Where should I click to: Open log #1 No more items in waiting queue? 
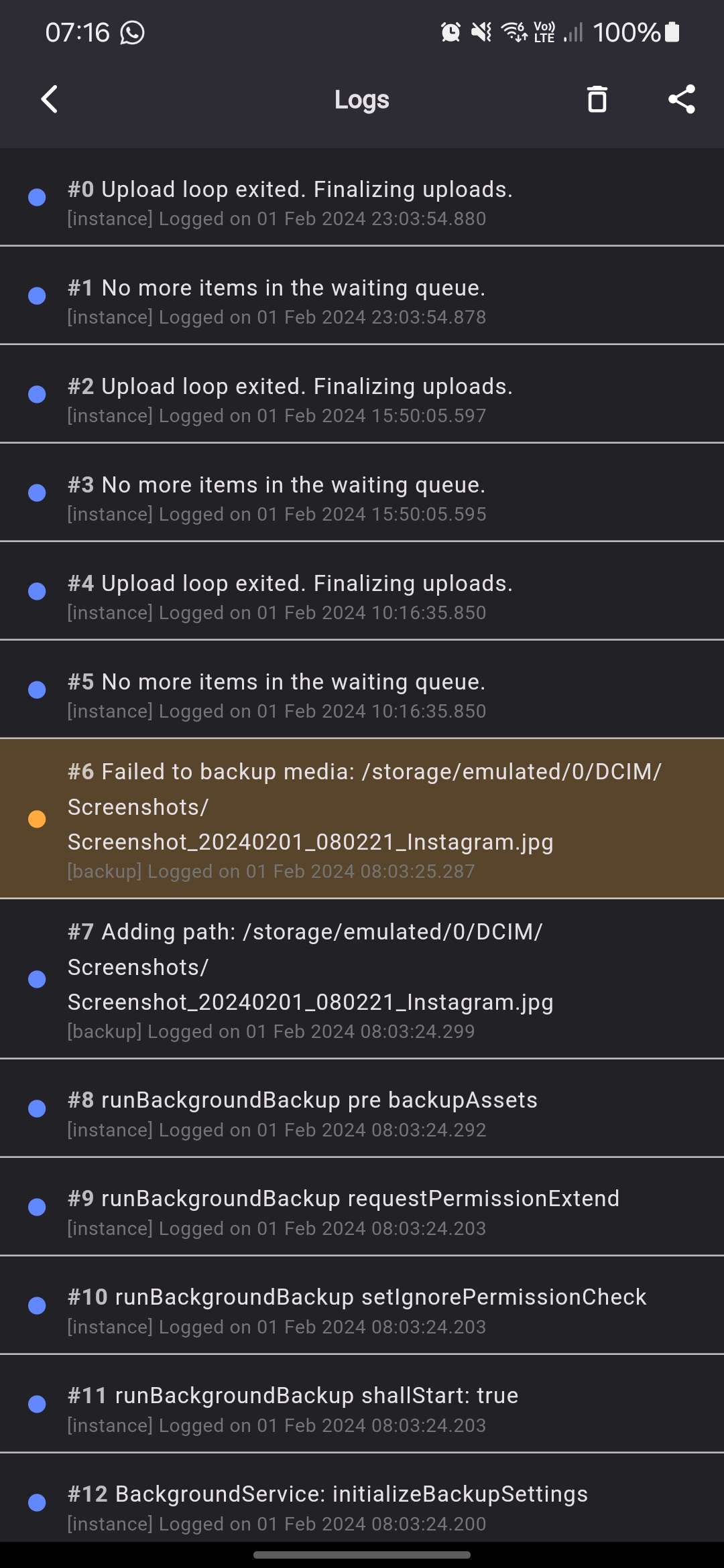click(x=362, y=296)
